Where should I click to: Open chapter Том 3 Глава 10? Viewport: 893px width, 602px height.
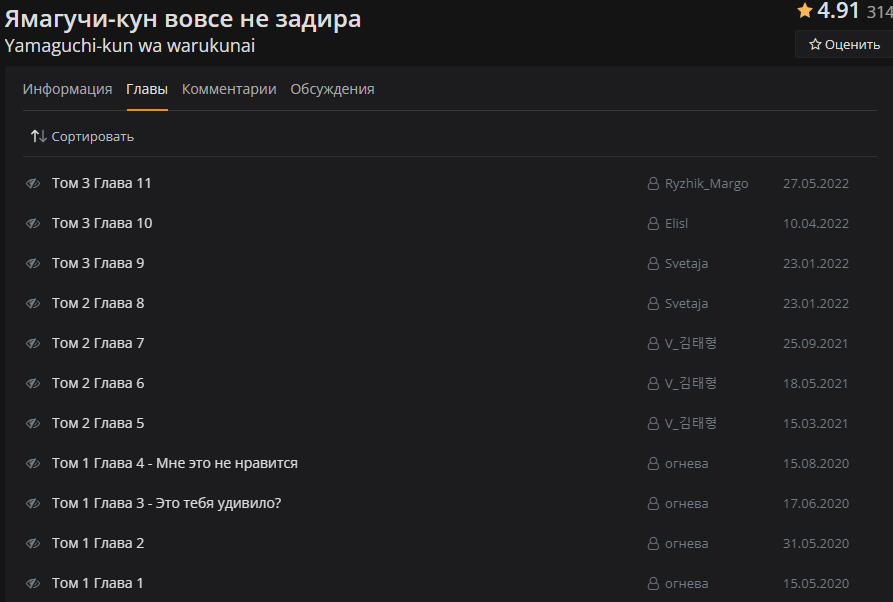tap(102, 223)
